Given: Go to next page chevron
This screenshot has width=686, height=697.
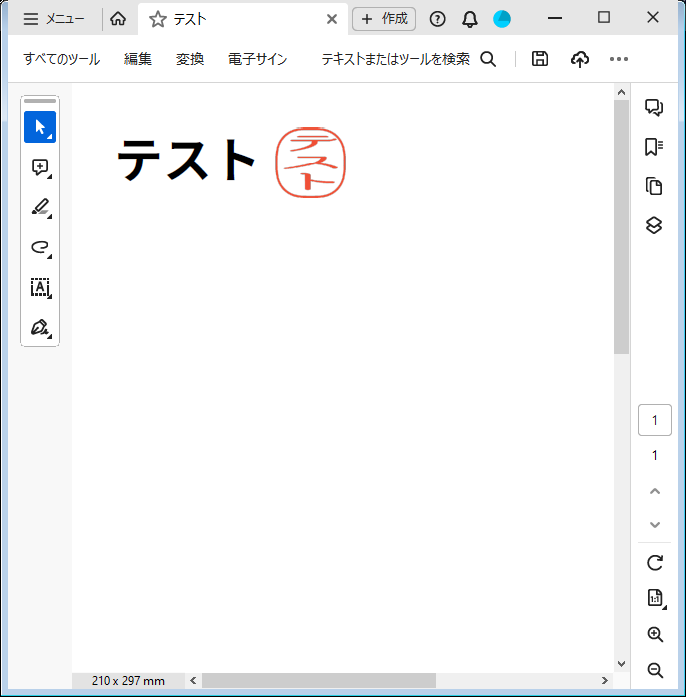Looking at the screenshot, I should click(654, 525).
